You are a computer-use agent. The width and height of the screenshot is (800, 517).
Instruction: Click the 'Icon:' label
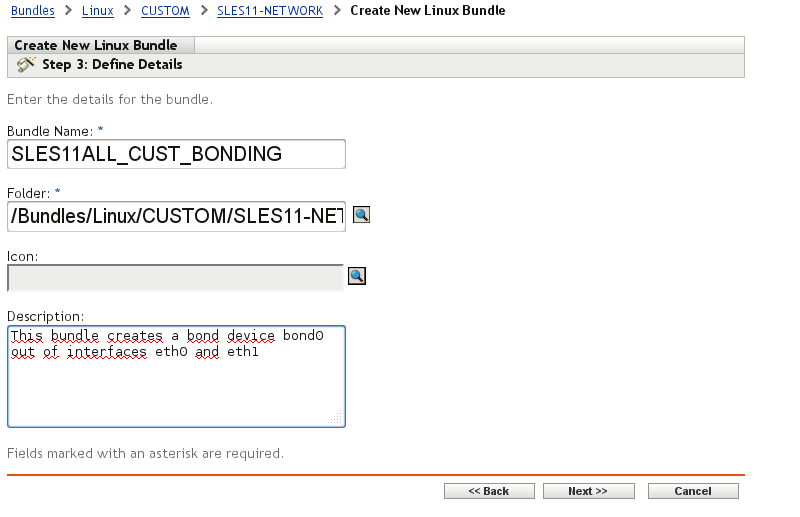(22, 256)
